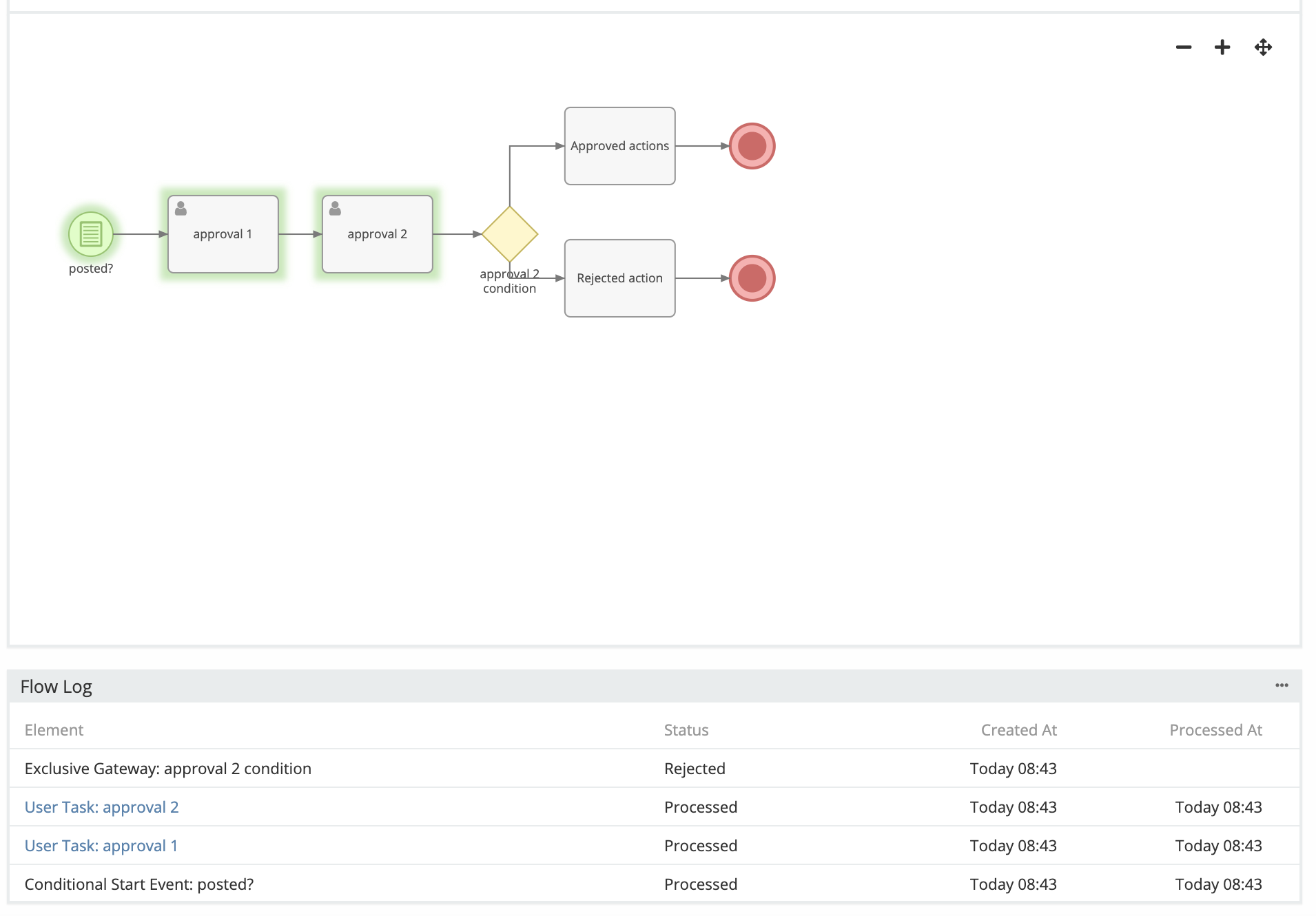
Task: Zoom out the diagram with minus icon
Action: pos(1183,48)
